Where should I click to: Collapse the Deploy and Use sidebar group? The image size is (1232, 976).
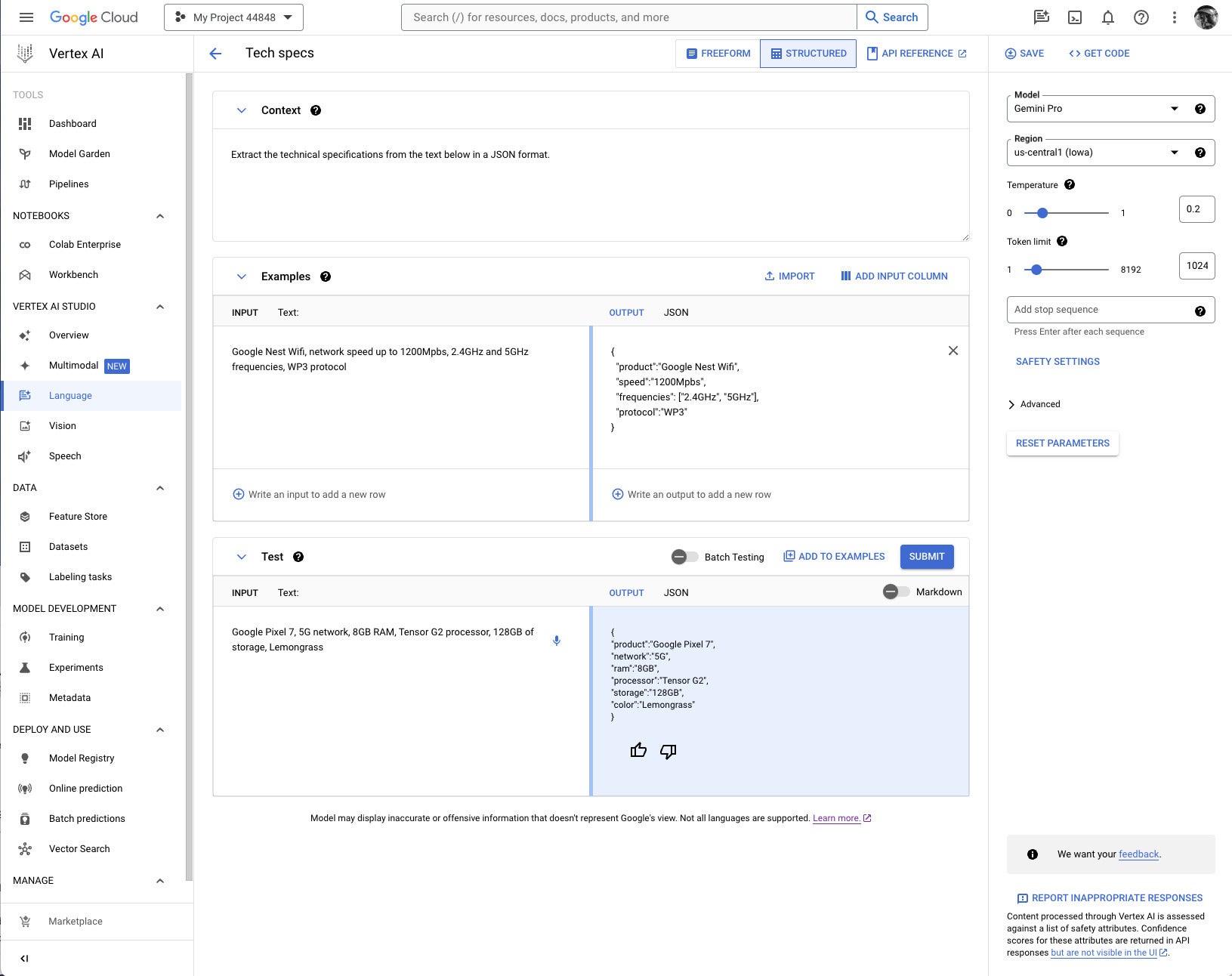coord(160,730)
